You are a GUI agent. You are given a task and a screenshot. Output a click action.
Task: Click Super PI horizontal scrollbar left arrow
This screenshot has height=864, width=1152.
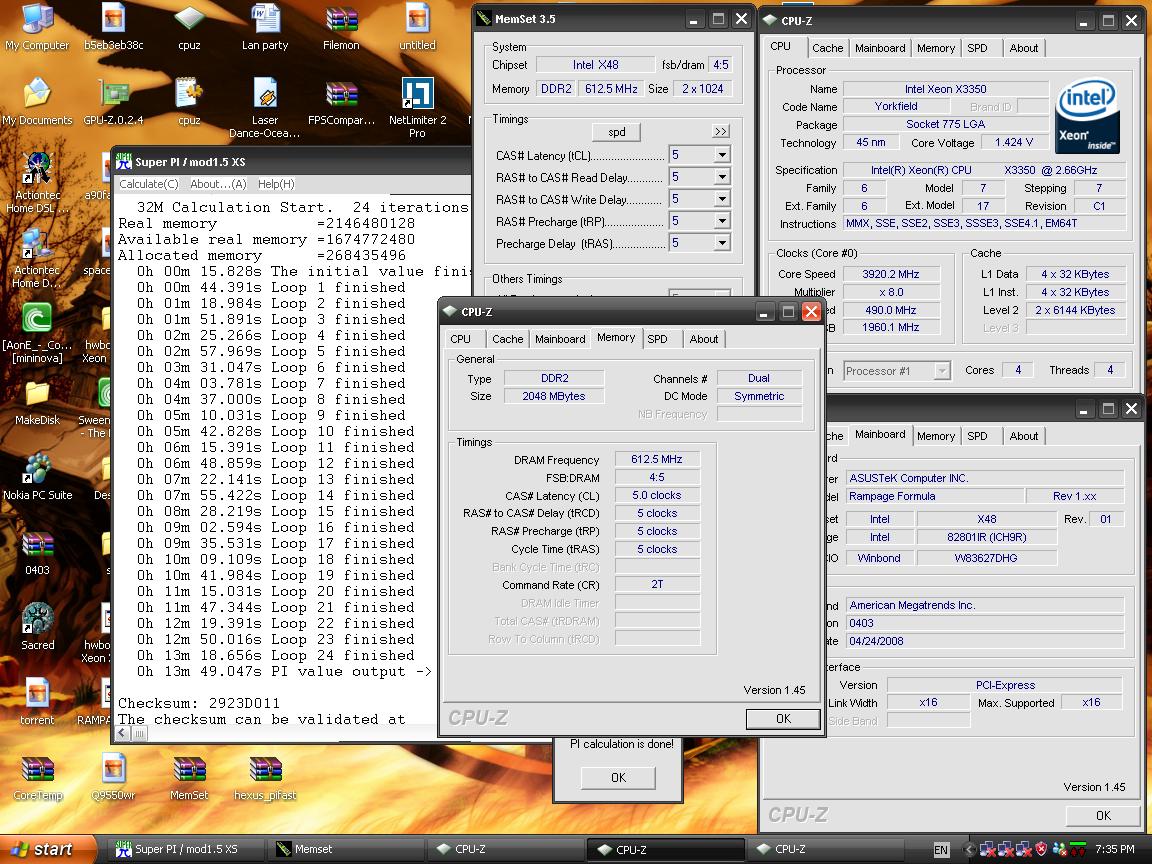coord(123,733)
